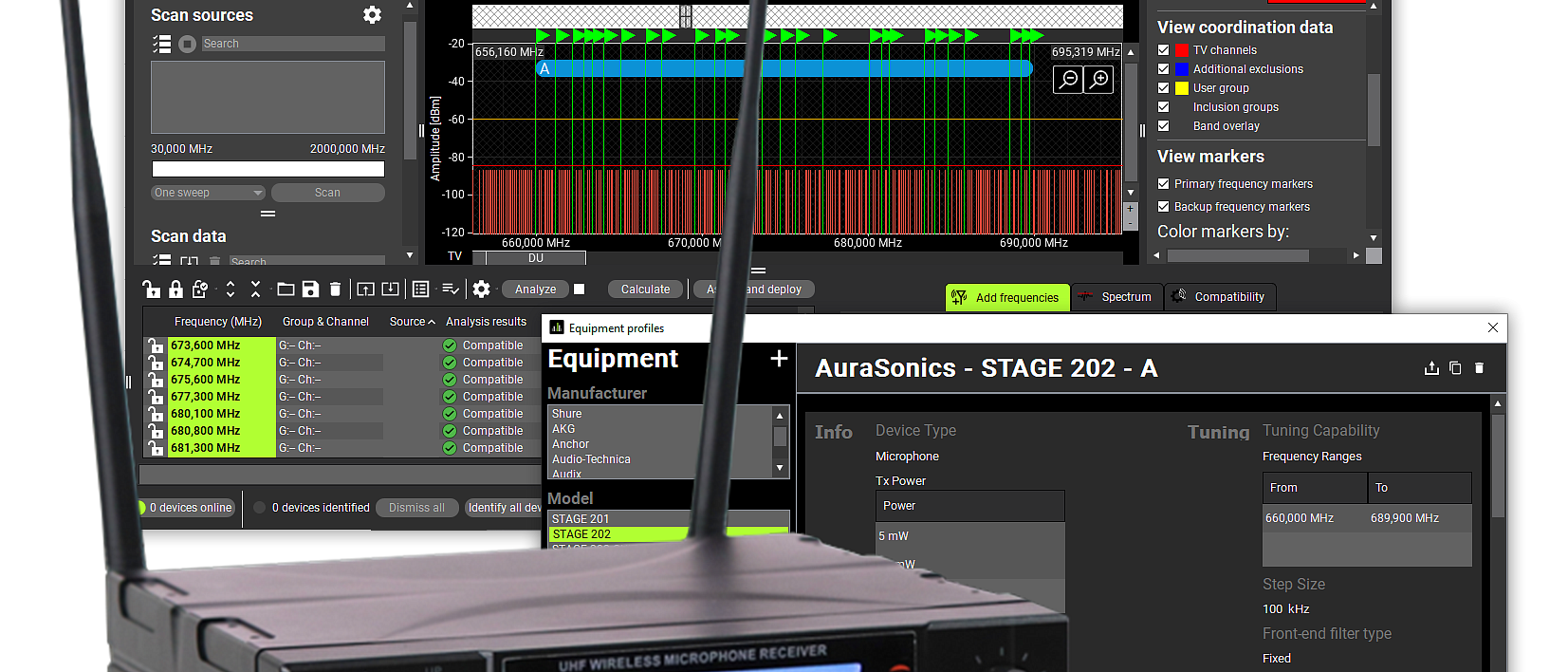This screenshot has height=672, width=1568.
Task: Sort by Frequency (MHz) column header
Action: 218,322
